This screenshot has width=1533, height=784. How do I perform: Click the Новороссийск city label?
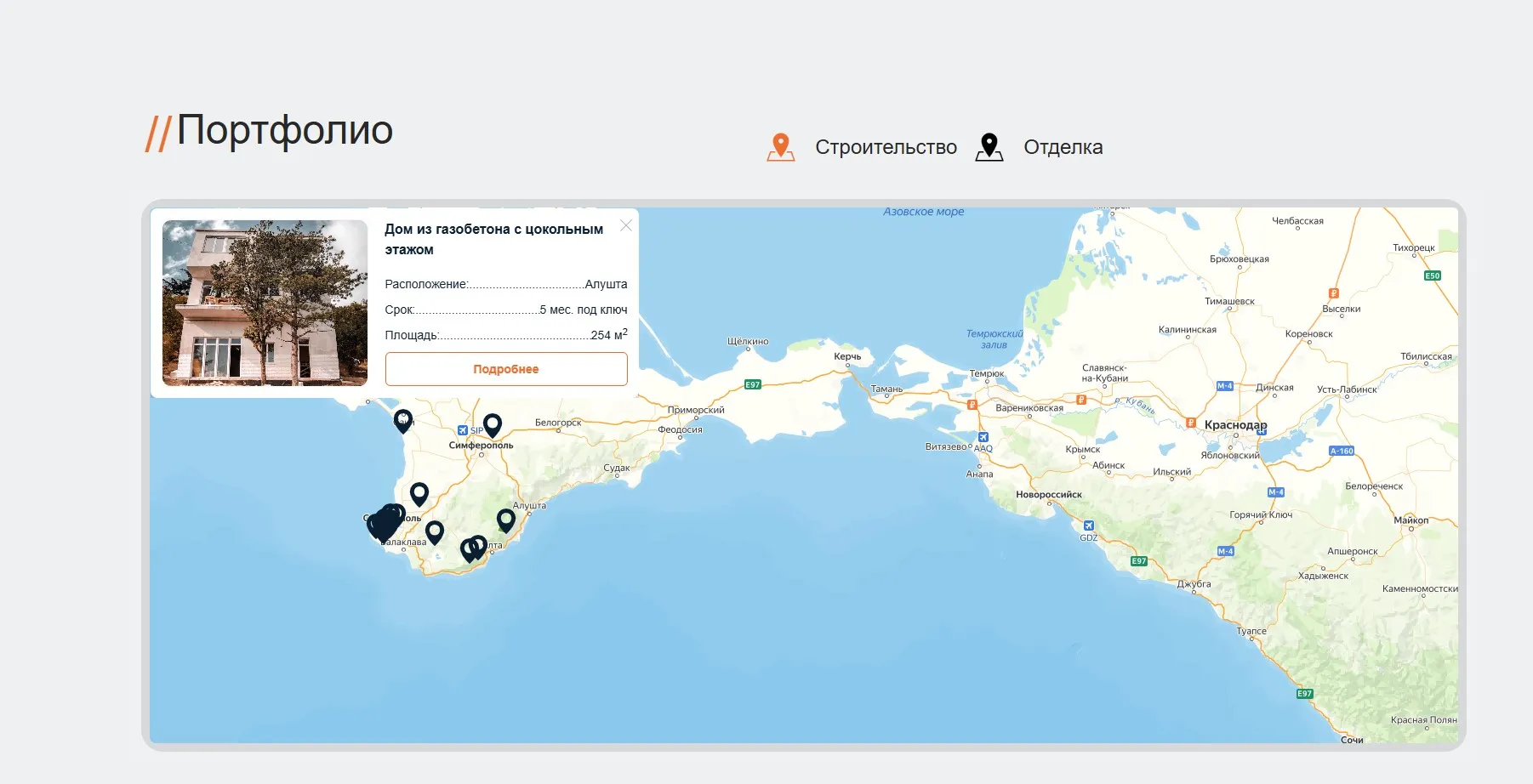(x=1049, y=494)
